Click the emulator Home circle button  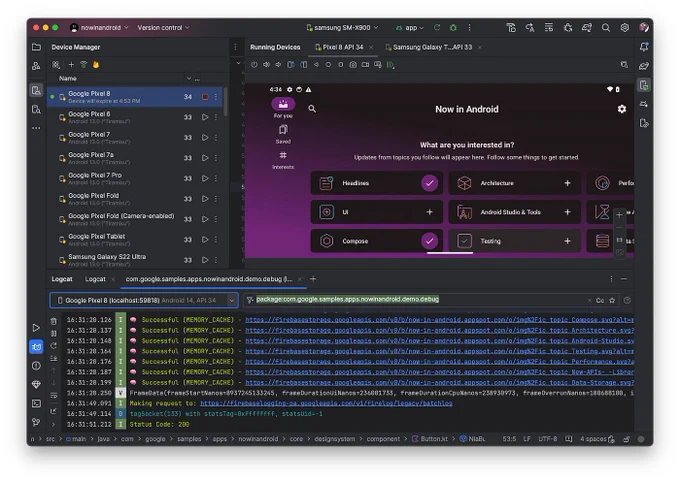tap(328, 65)
